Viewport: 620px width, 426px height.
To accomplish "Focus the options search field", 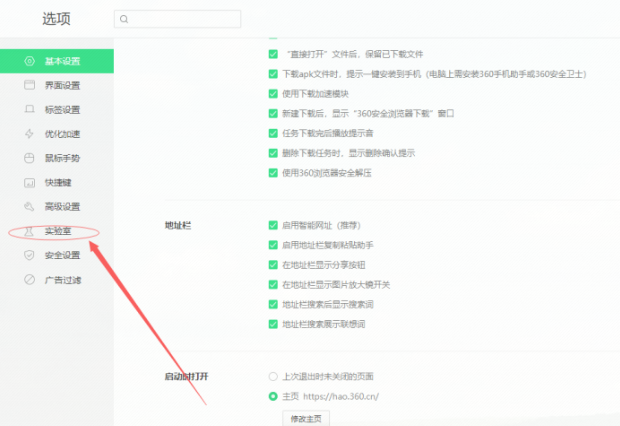I will coord(178,19).
